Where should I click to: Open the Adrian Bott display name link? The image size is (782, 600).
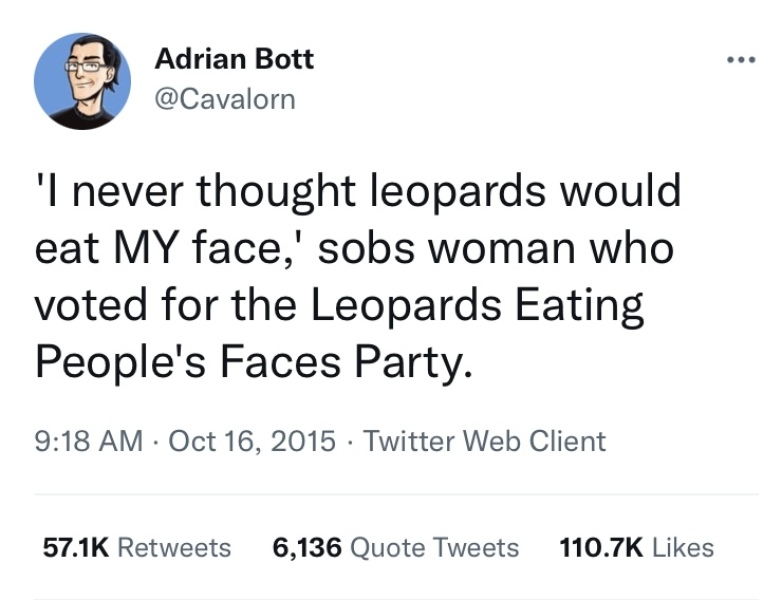pos(234,59)
